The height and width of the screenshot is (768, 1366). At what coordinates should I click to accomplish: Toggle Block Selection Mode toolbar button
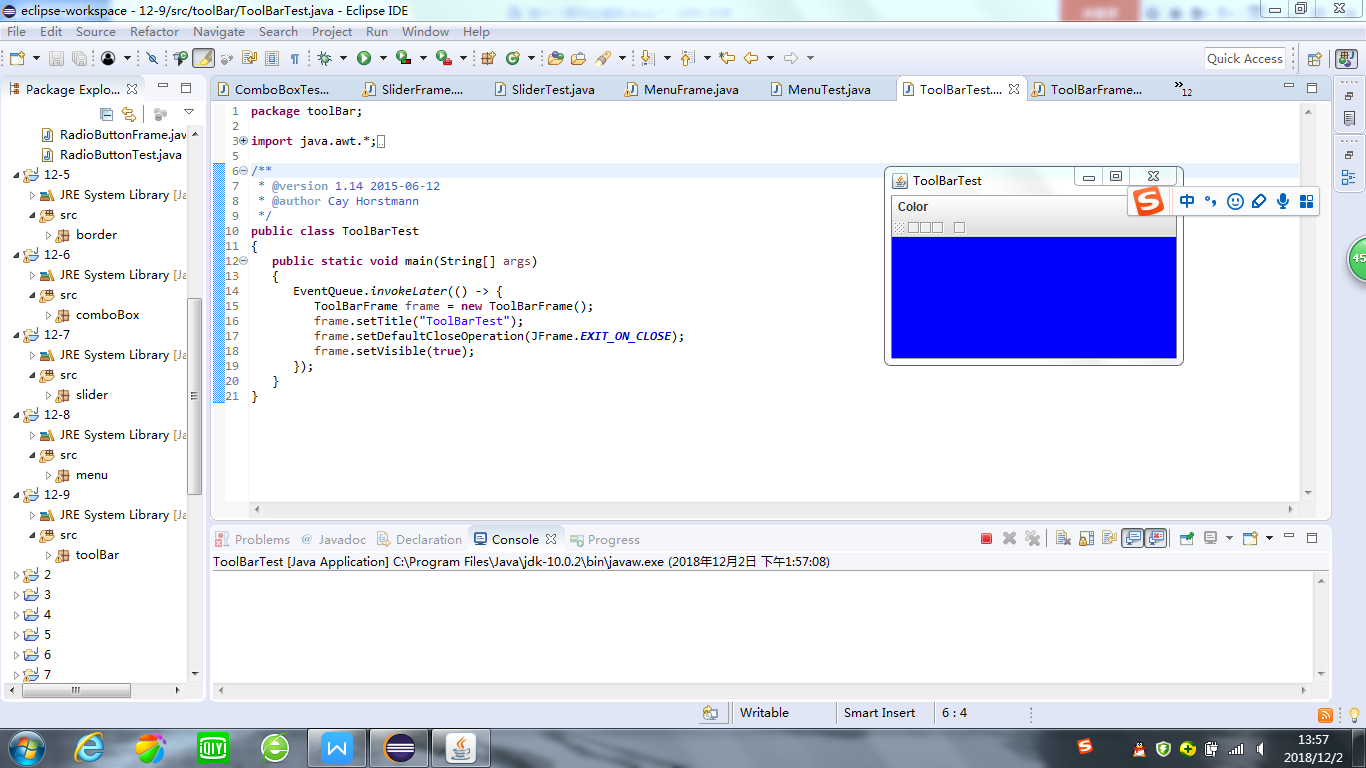coord(271,58)
